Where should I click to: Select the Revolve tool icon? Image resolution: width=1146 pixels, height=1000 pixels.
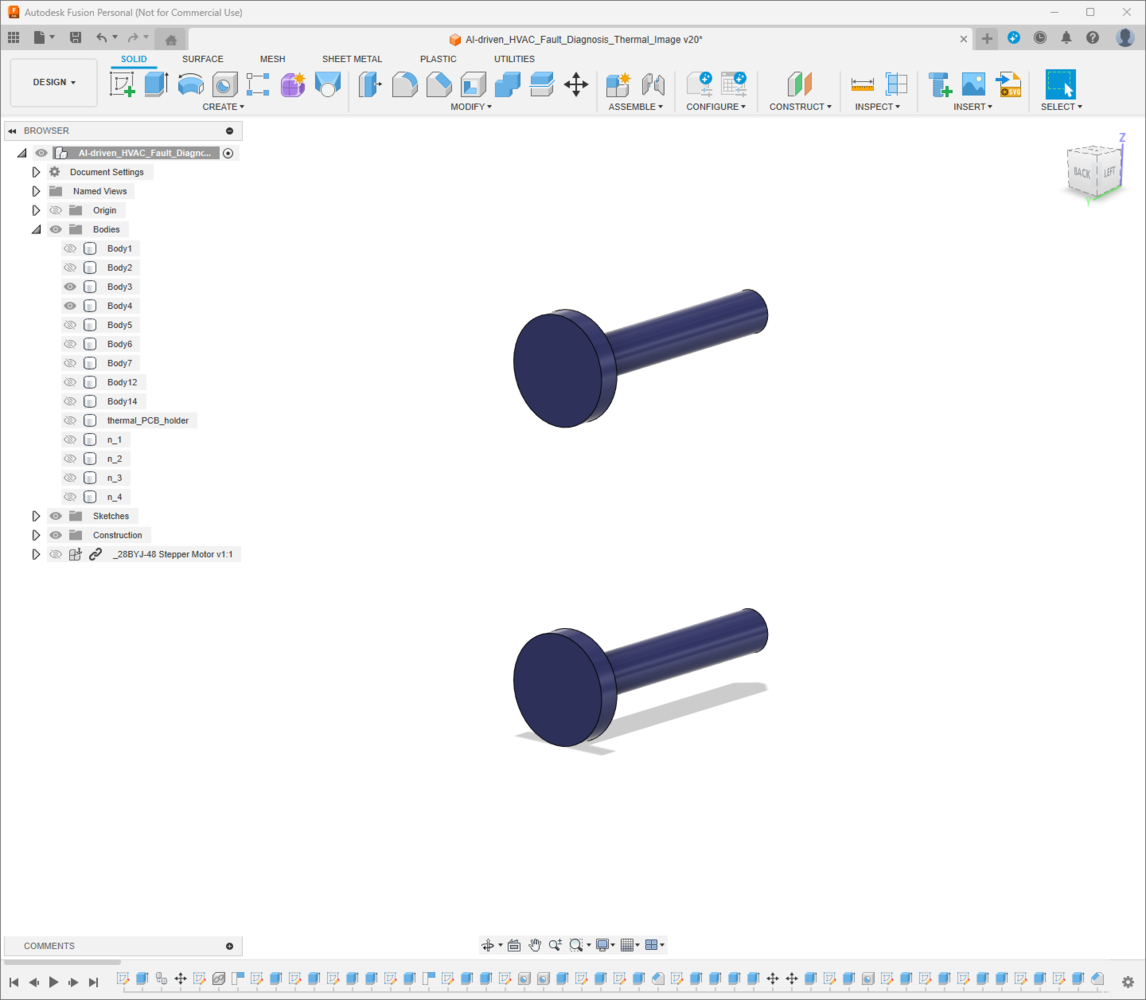point(191,84)
